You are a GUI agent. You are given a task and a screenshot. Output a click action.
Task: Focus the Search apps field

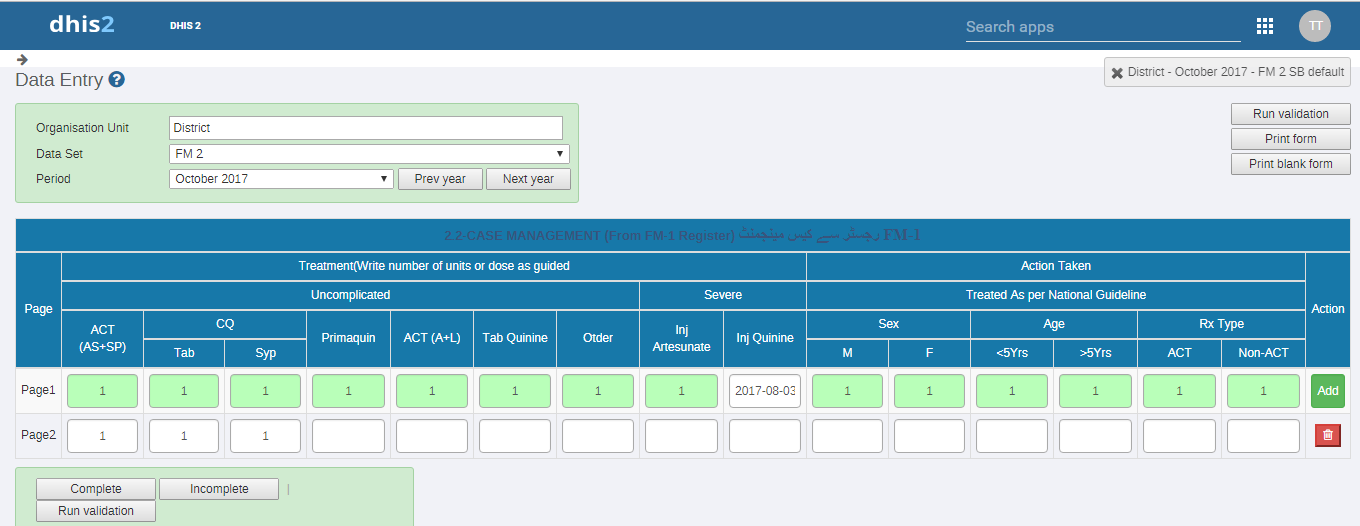click(1102, 27)
